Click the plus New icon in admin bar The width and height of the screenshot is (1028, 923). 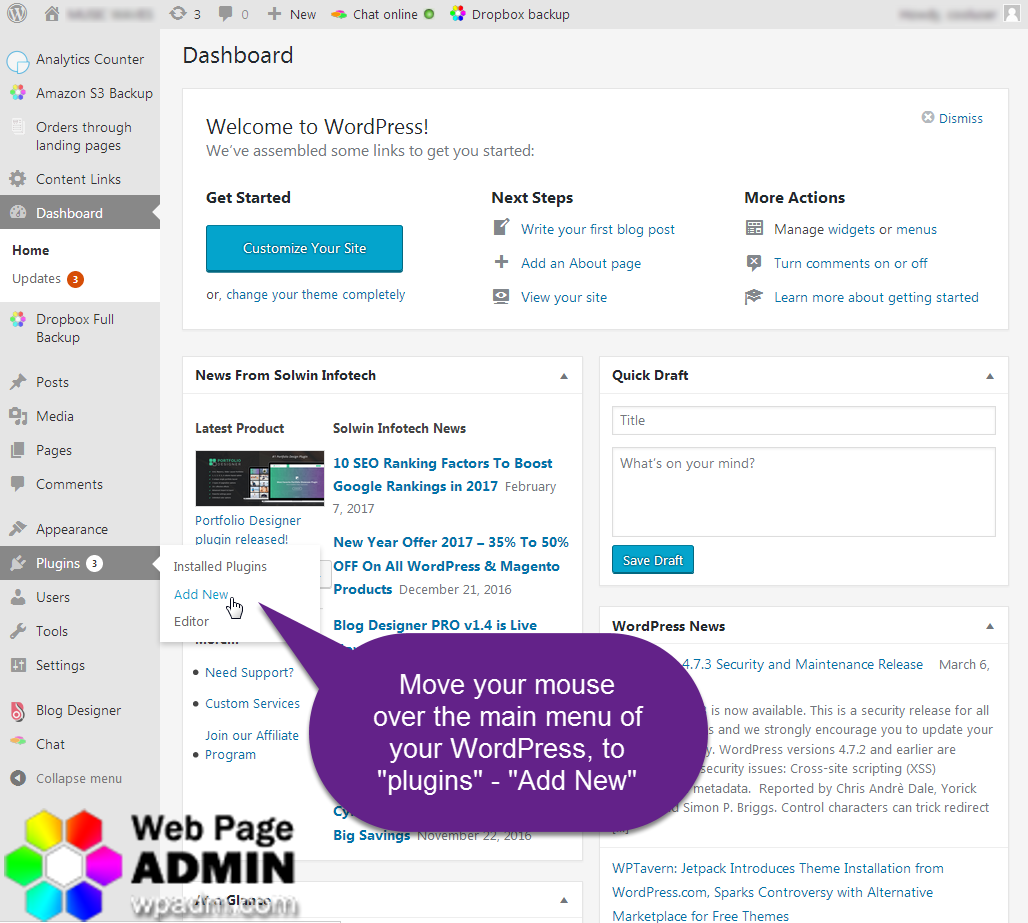pos(291,14)
